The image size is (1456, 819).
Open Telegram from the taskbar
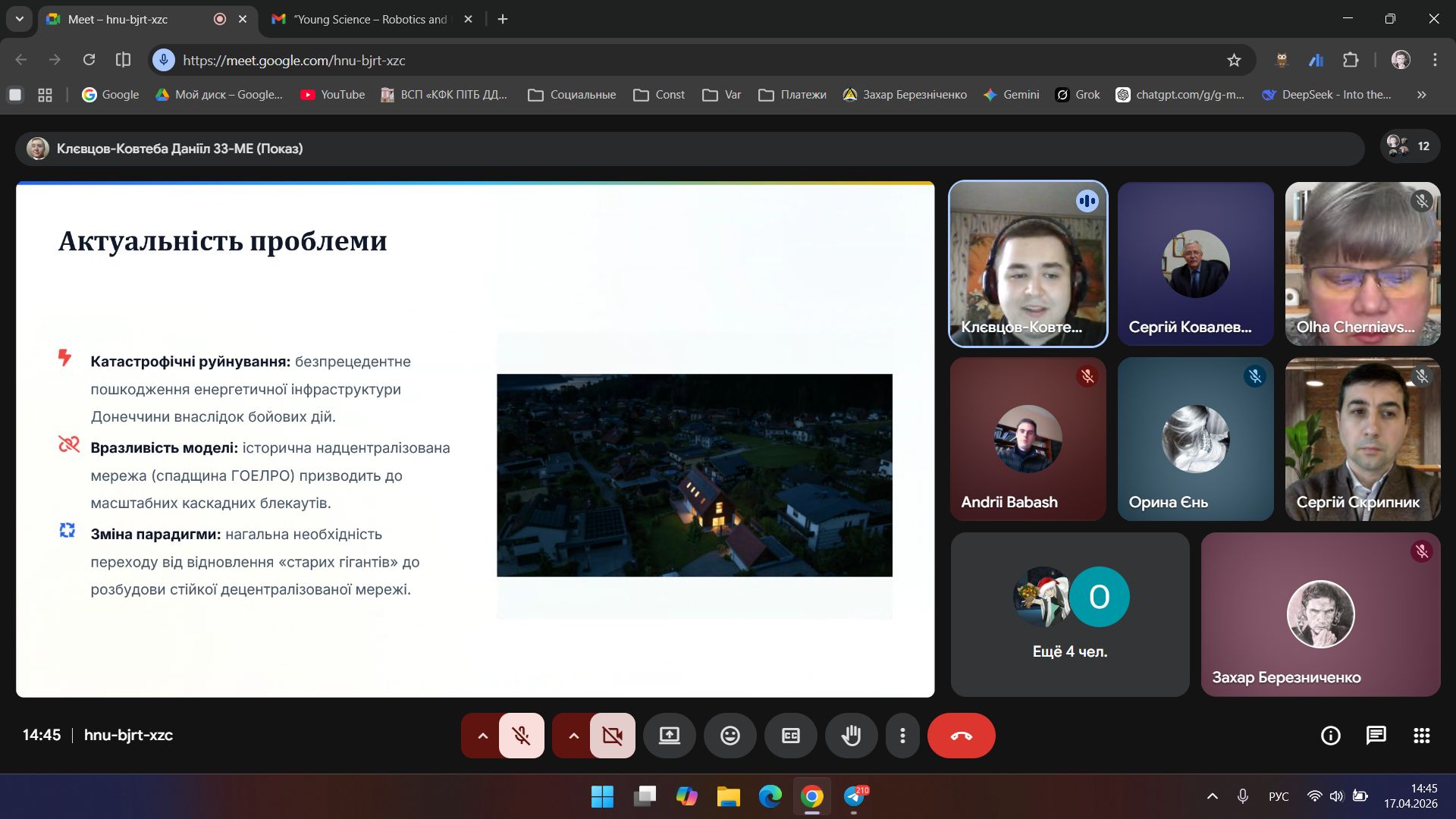[855, 796]
